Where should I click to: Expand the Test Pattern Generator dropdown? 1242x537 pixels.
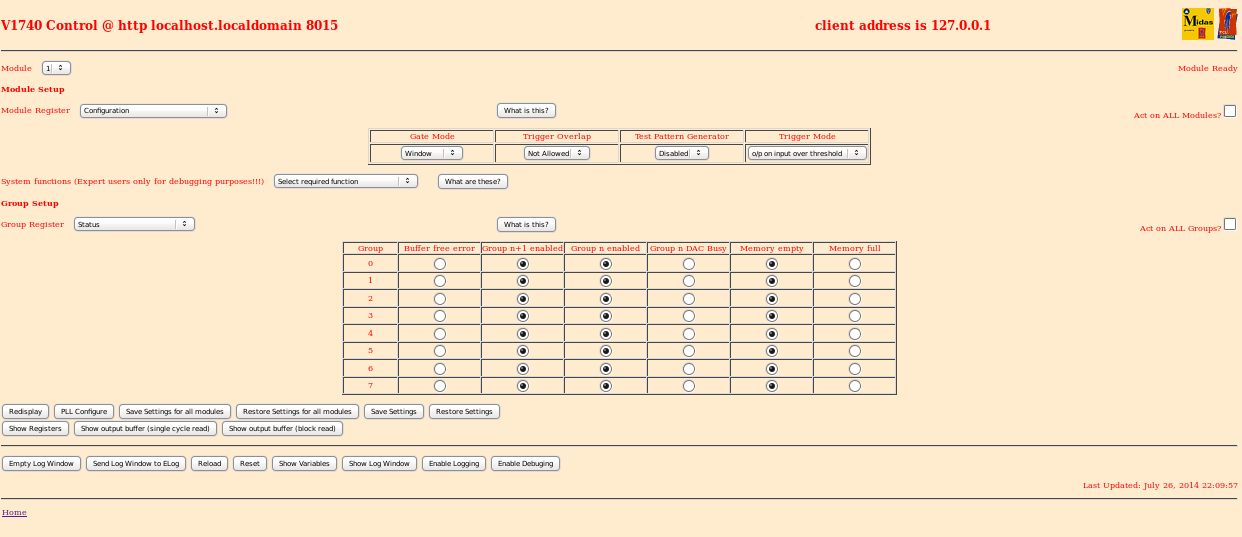pos(682,153)
